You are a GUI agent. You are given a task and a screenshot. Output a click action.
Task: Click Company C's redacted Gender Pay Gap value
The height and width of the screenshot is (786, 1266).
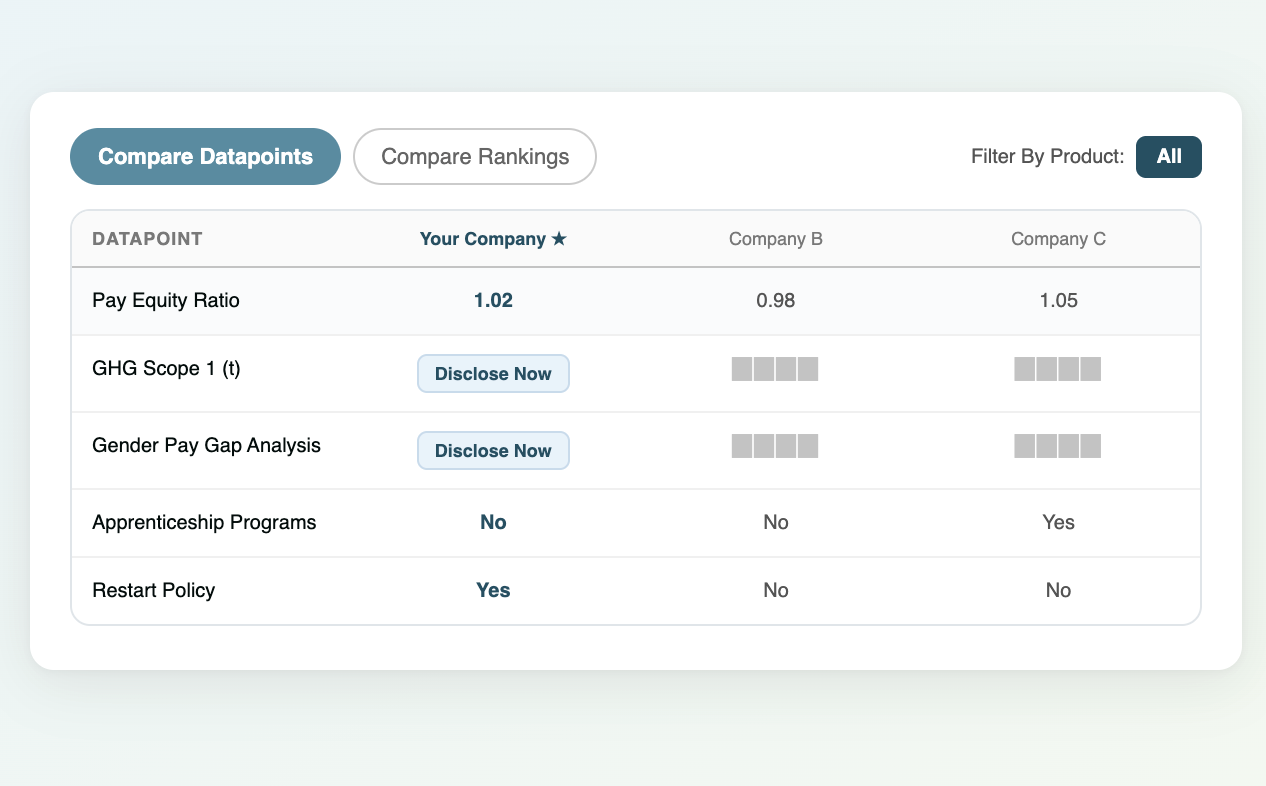click(1058, 446)
